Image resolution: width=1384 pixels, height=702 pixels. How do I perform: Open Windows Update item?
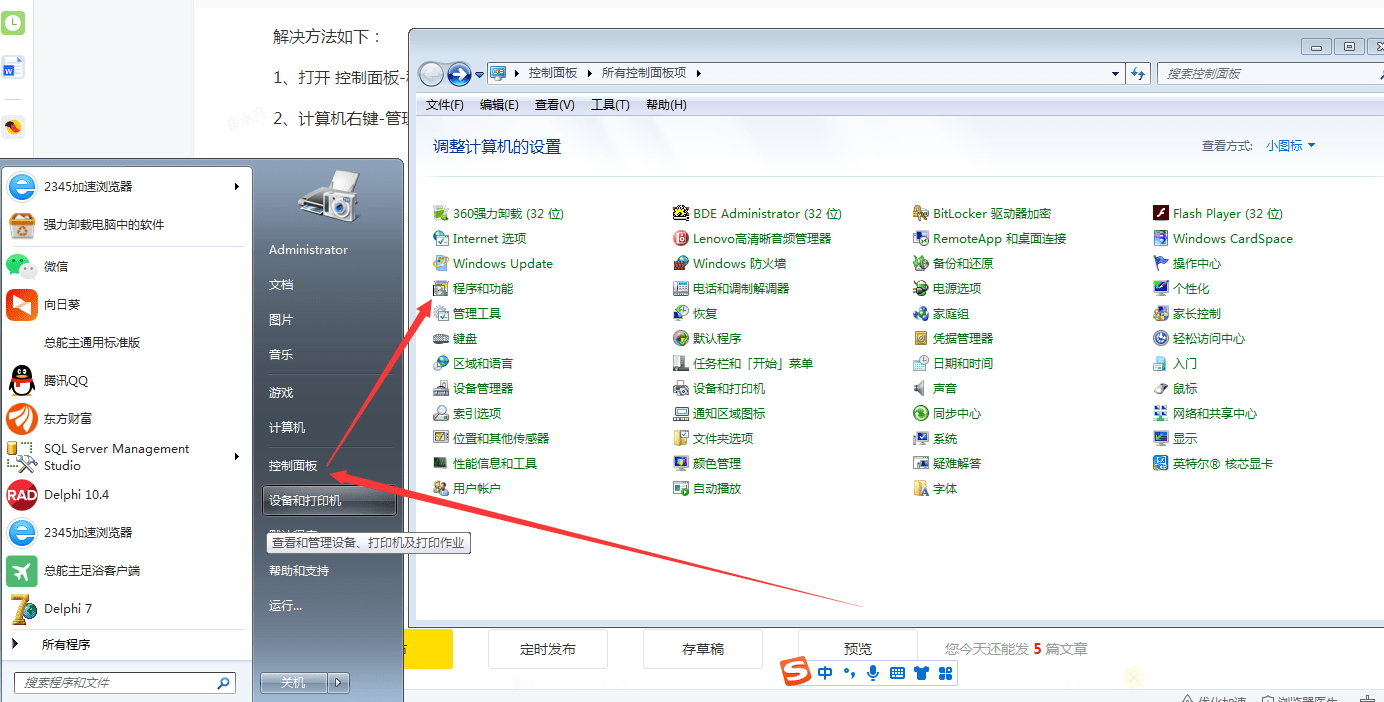coord(502,264)
